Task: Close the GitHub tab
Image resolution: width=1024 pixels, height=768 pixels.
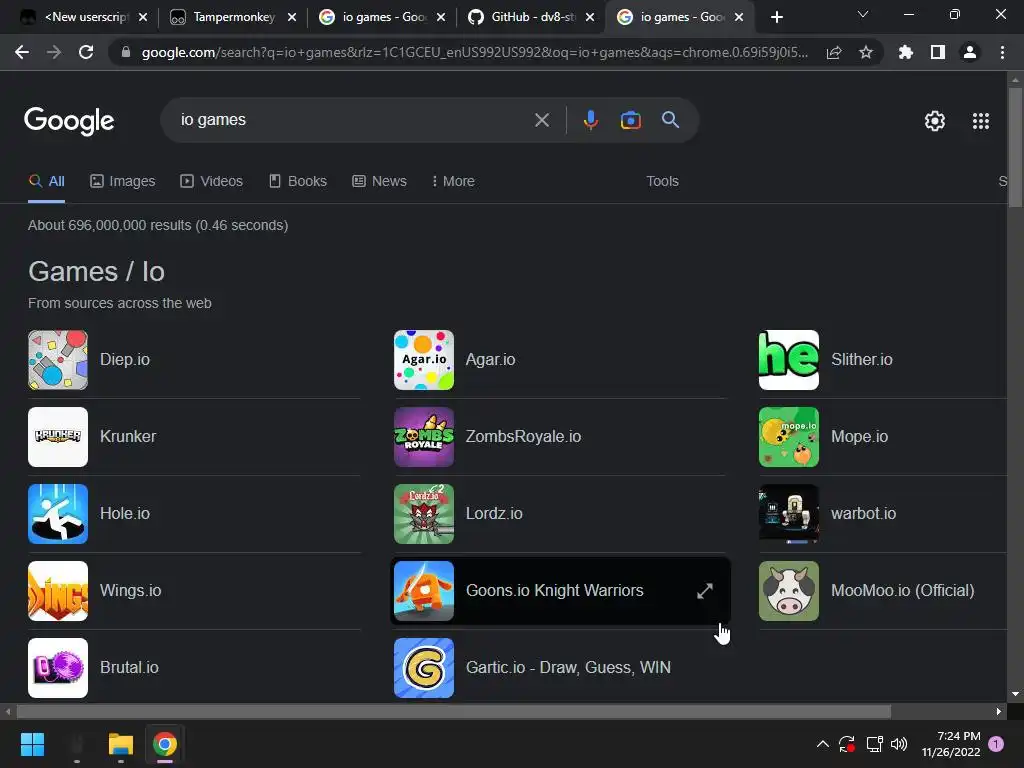Action: [590, 17]
